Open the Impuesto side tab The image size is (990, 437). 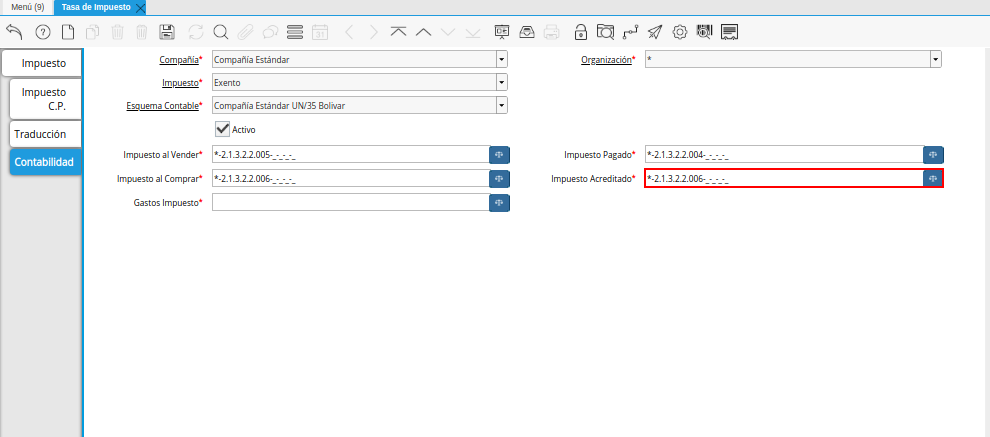(42, 63)
